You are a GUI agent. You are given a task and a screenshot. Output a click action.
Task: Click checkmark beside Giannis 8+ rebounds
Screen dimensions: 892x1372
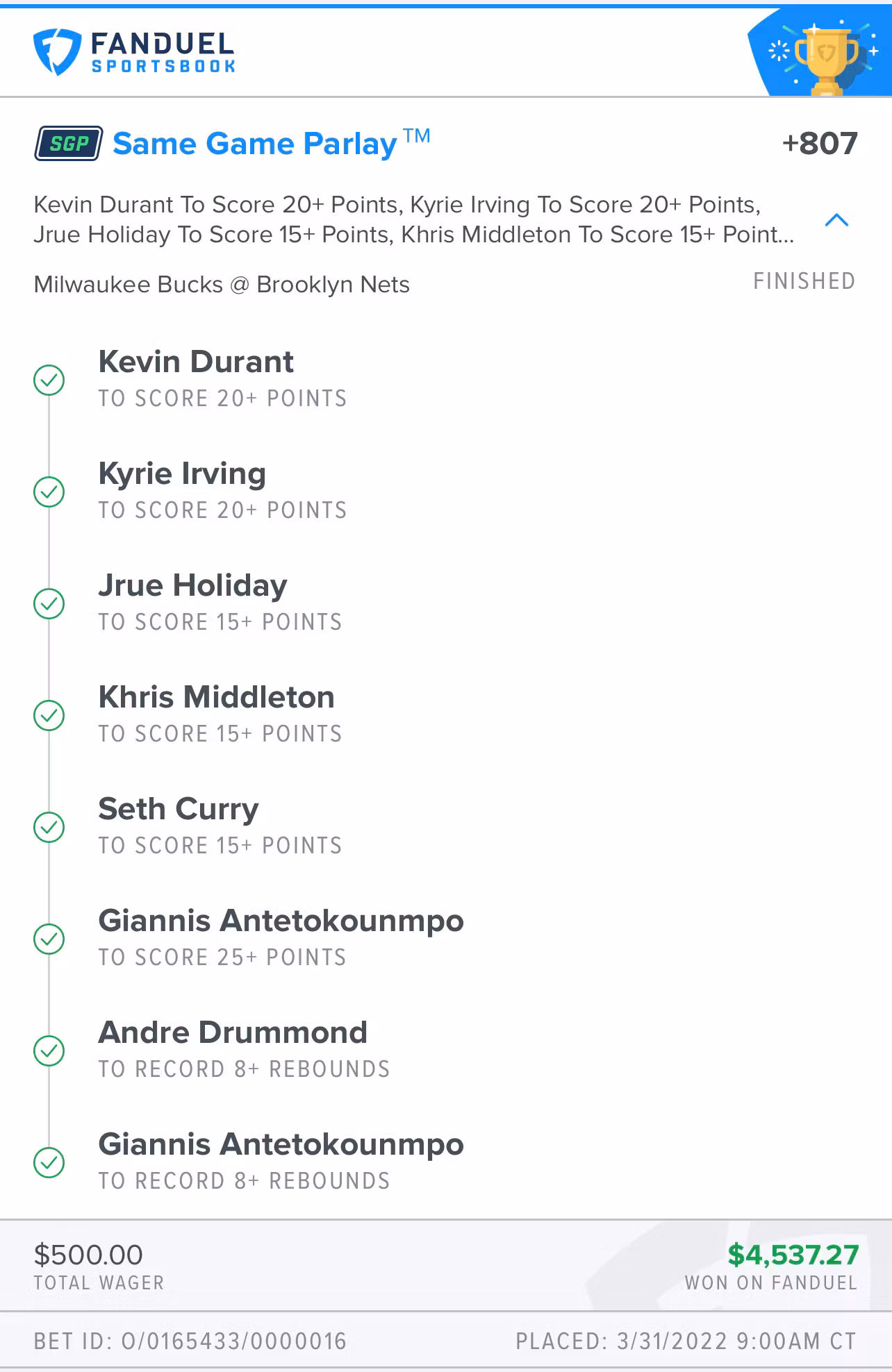49,1162
